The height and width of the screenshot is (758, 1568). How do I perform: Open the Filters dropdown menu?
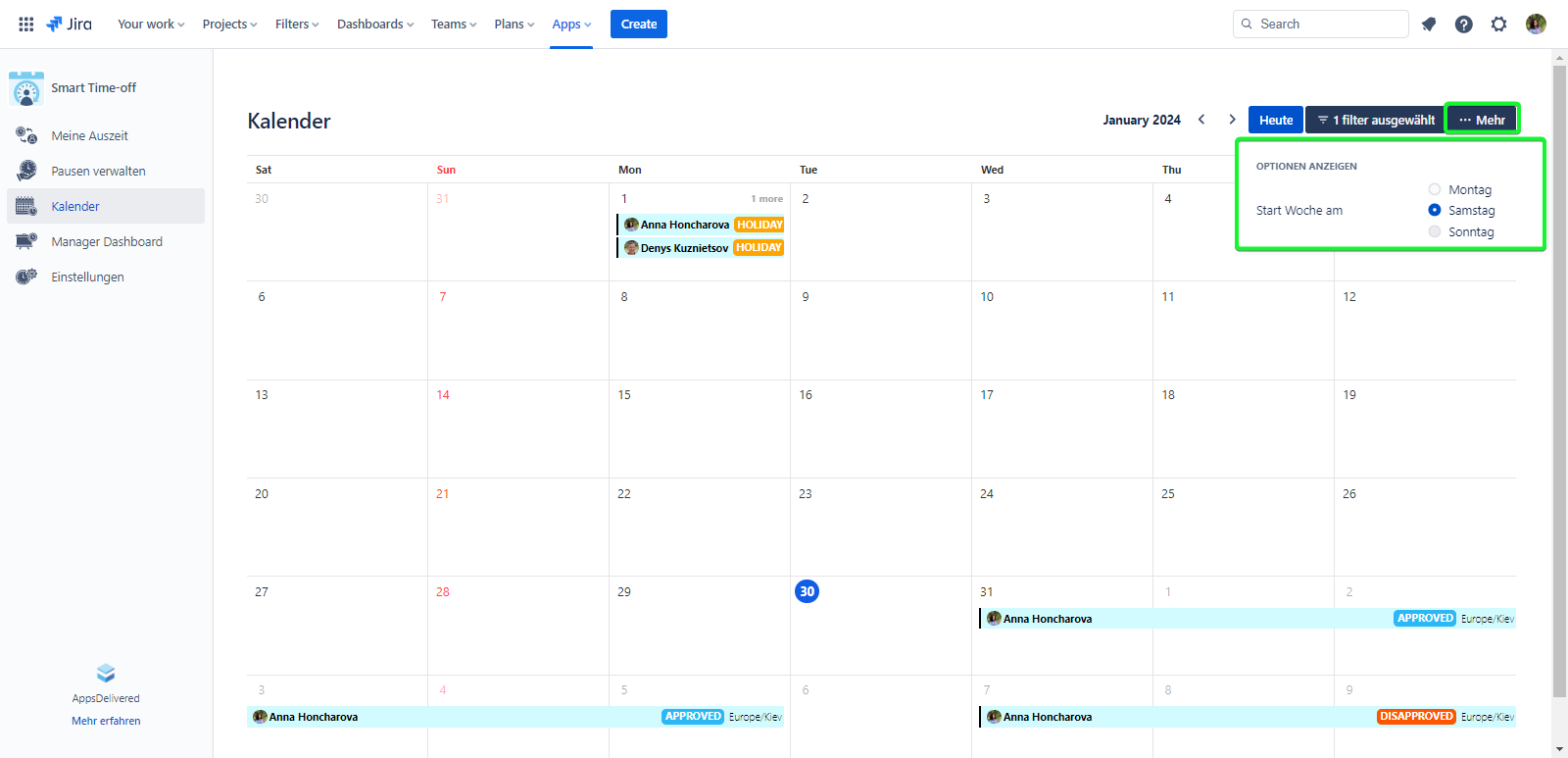point(297,25)
